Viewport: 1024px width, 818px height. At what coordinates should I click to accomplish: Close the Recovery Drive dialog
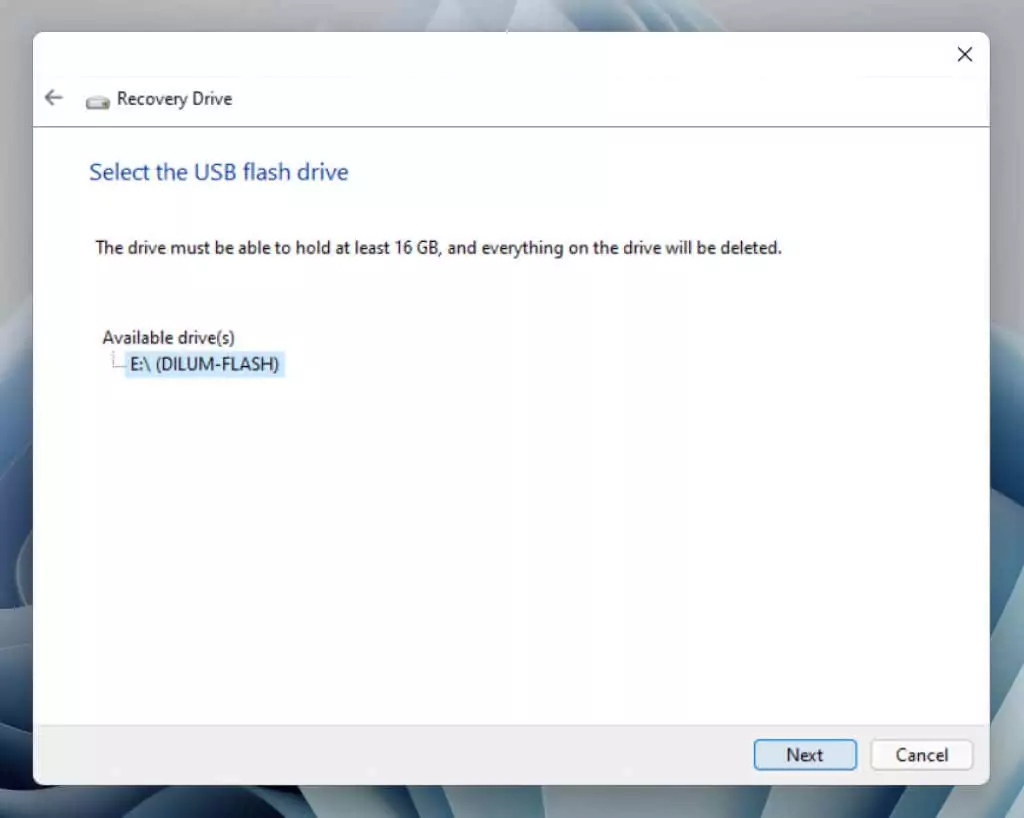965,54
